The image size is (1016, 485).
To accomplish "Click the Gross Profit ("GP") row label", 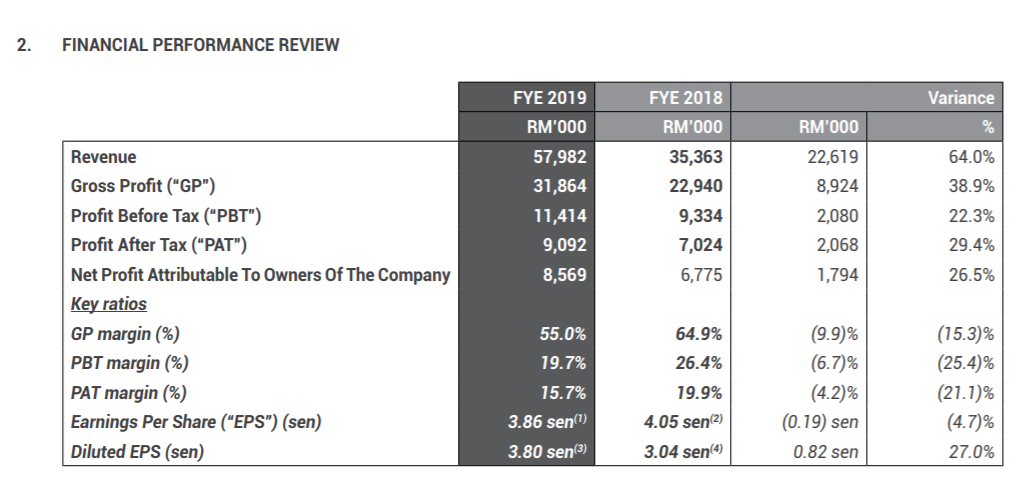I will pos(143,186).
